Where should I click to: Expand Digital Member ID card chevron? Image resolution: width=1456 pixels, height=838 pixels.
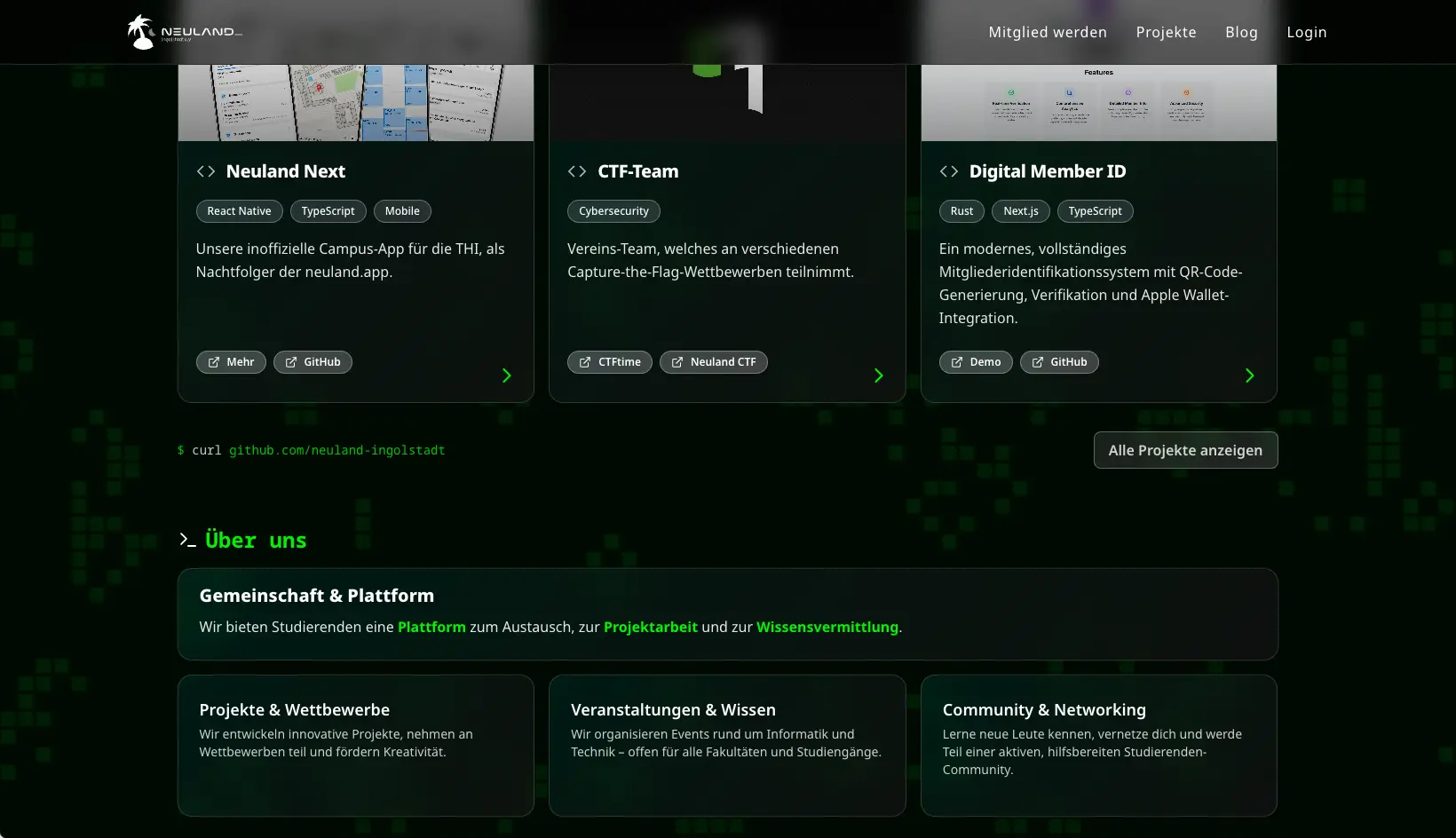[1250, 376]
